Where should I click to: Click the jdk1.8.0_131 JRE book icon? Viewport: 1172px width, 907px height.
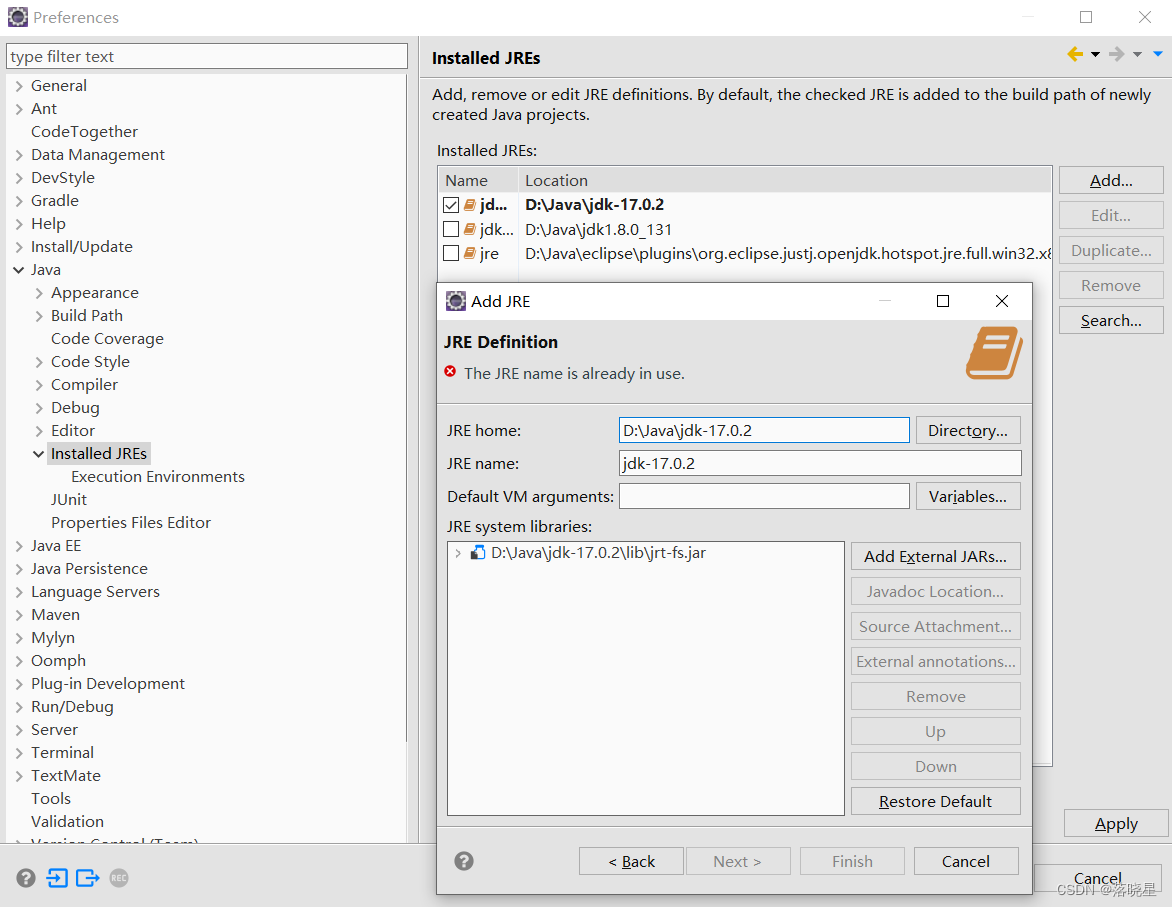(470, 229)
